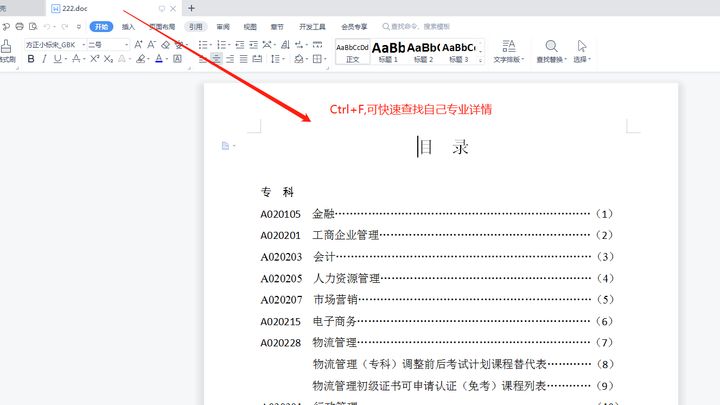Click the Print icon in quick access toolbar
The width and height of the screenshot is (720, 405).
19,27
